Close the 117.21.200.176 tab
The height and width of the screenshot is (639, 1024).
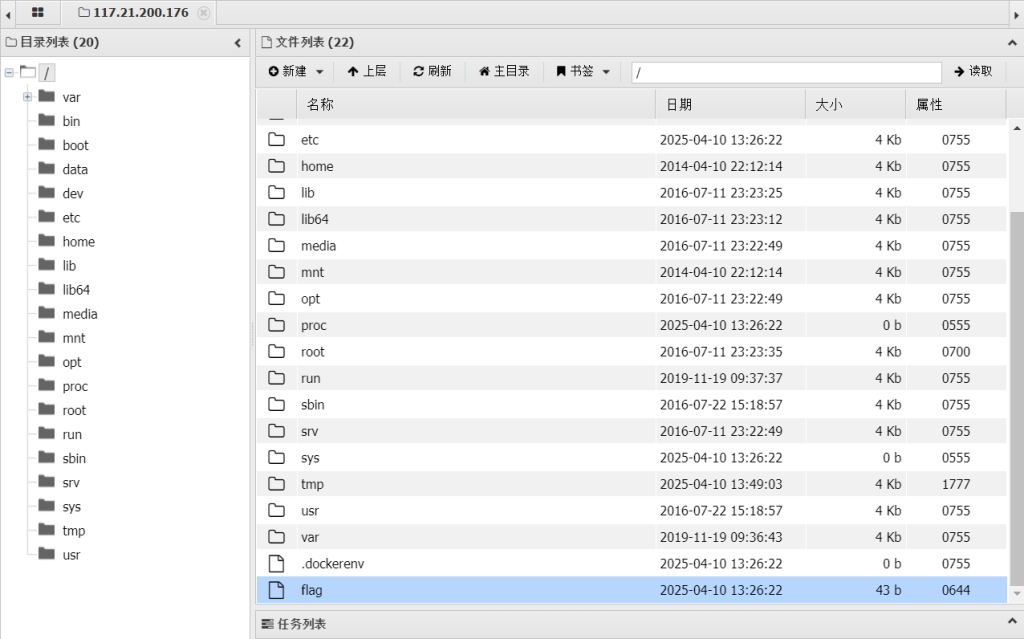(x=204, y=12)
